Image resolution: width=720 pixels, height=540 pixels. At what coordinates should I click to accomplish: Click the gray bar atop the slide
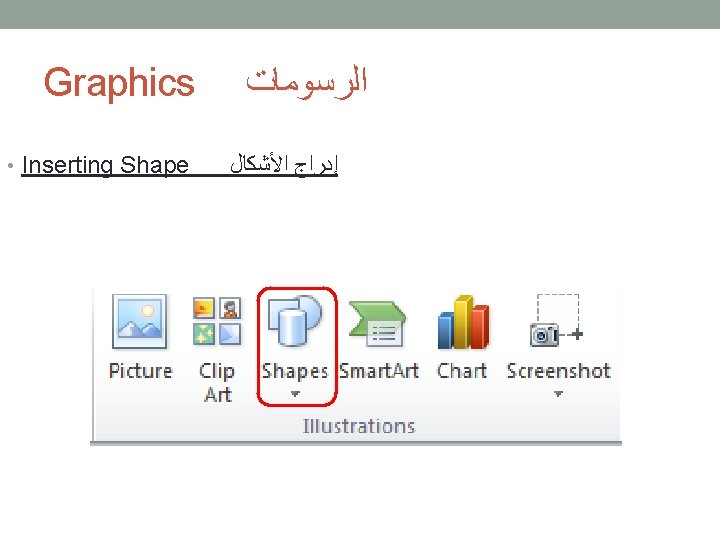point(360,14)
